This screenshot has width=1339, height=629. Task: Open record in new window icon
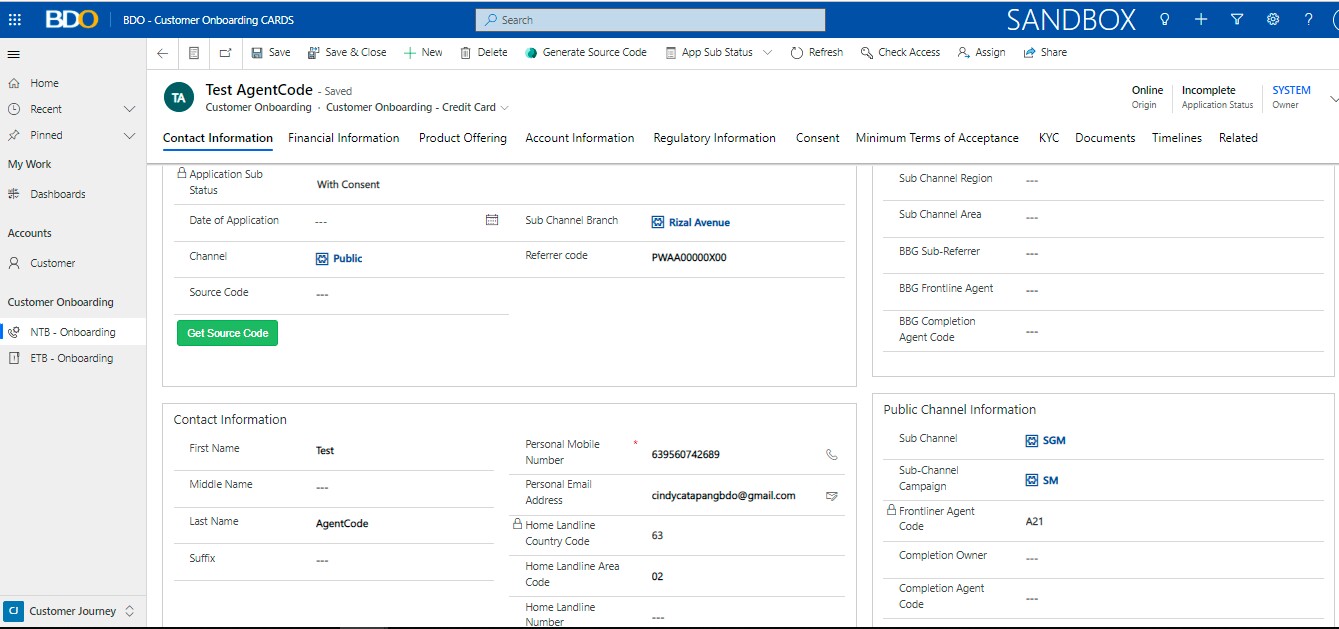pyautogui.click(x=225, y=53)
